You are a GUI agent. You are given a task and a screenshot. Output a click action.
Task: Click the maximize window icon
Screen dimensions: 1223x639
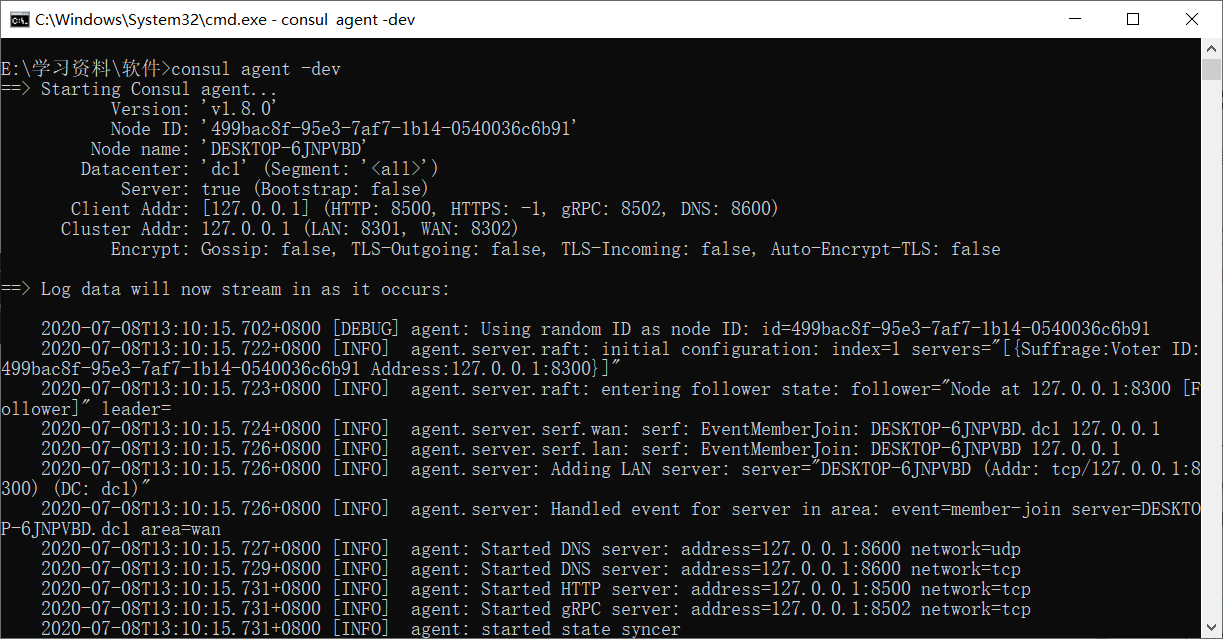(1133, 18)
